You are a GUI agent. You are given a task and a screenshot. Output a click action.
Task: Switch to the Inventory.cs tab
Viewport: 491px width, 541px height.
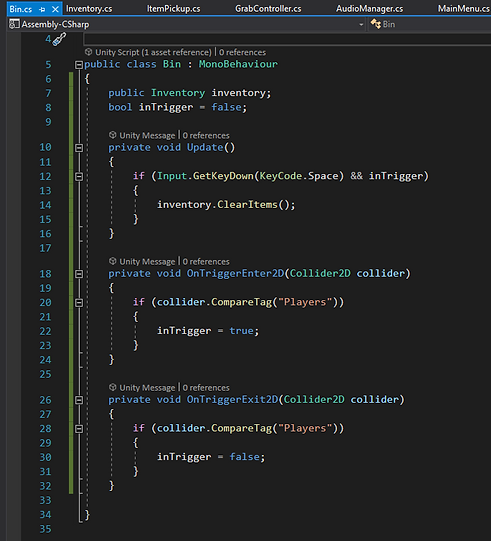point(89,9)
